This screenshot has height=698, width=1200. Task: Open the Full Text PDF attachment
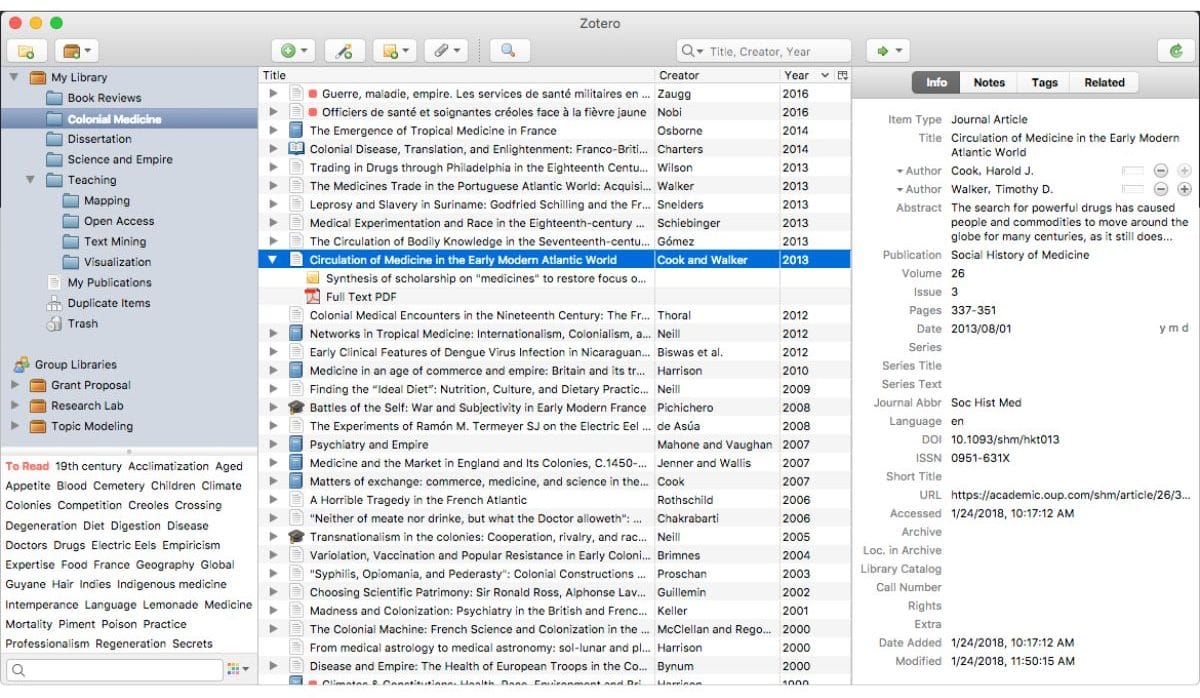tap(361, 297)
